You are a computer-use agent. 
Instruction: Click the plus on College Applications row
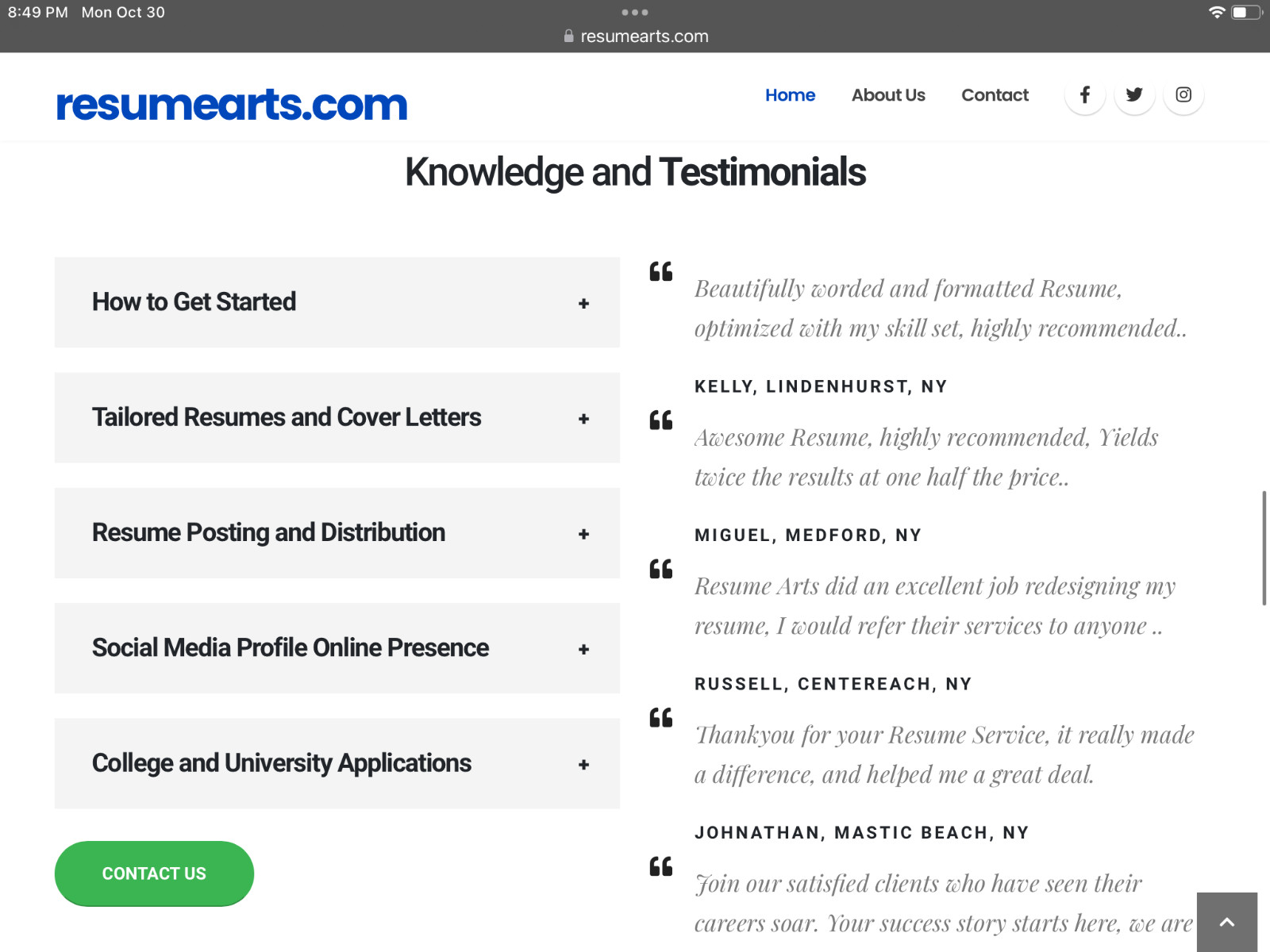pyautogui.click(x=583, y=765)
